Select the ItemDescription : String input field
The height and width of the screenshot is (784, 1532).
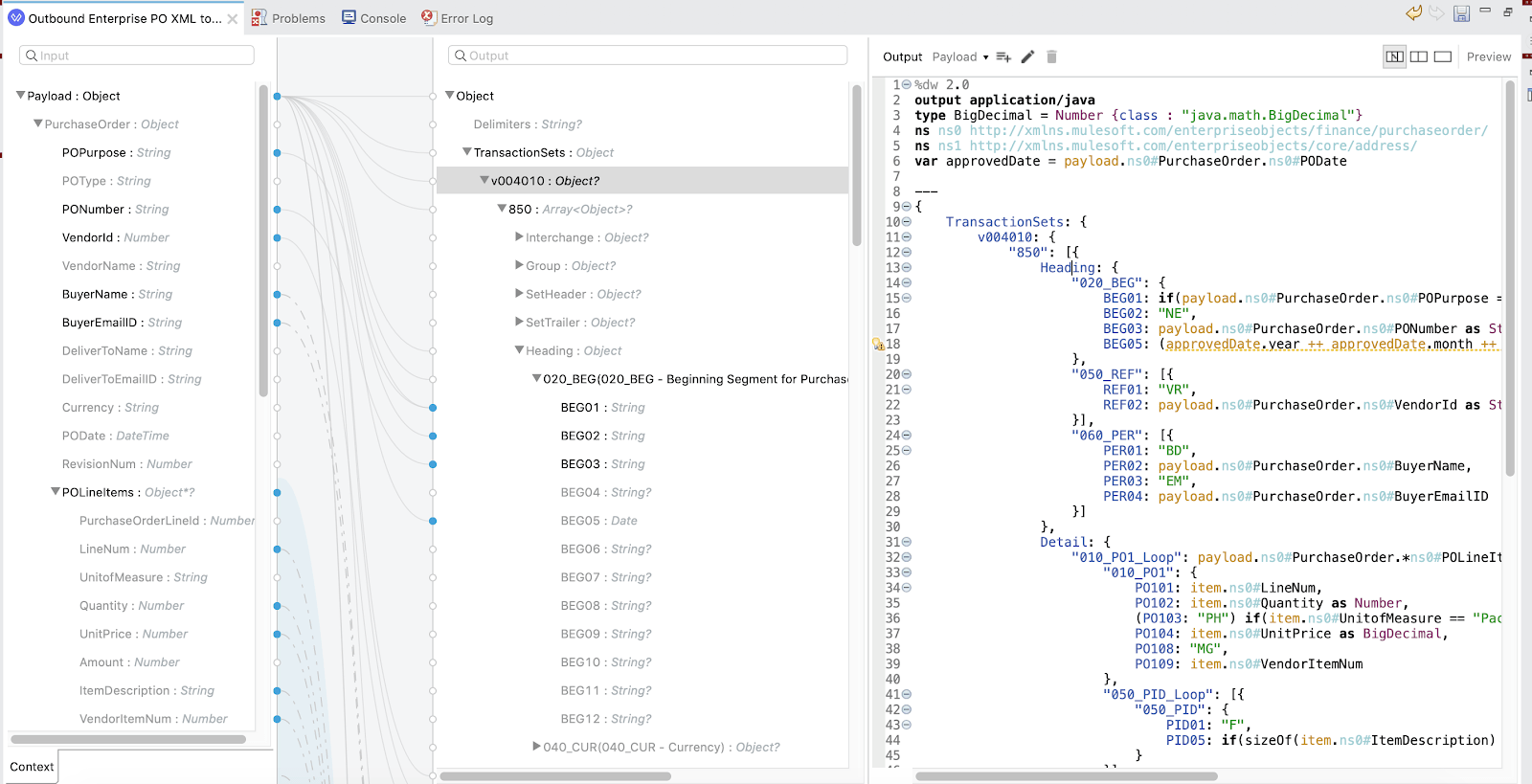146,690
